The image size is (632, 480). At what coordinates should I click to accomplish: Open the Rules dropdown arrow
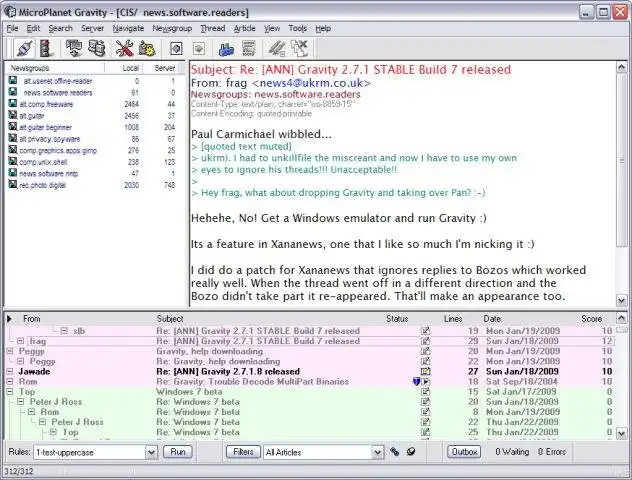pos(151,452)
